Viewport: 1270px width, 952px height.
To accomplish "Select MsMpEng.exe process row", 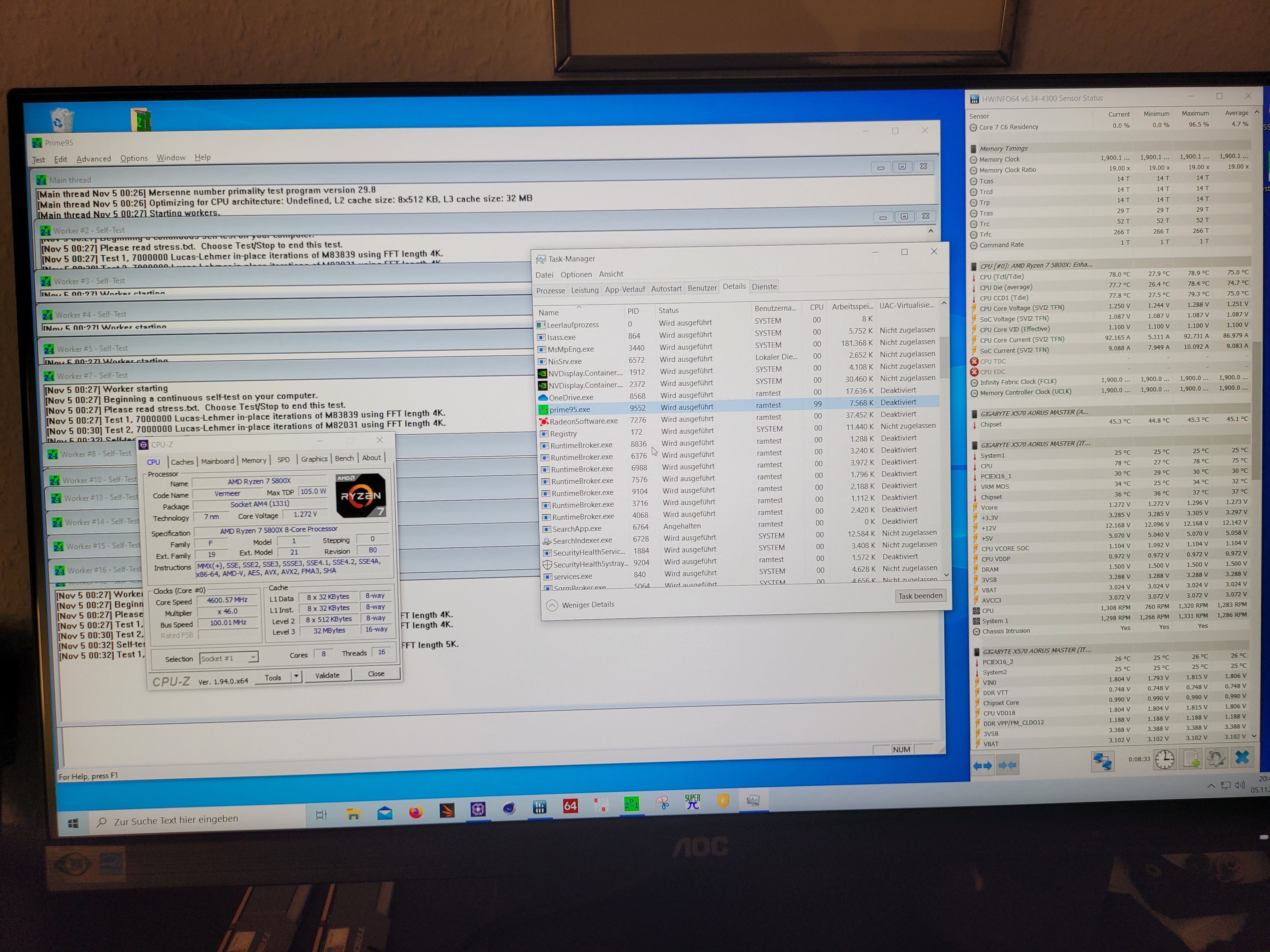I will pyautogui.click(x=737, y=347).
